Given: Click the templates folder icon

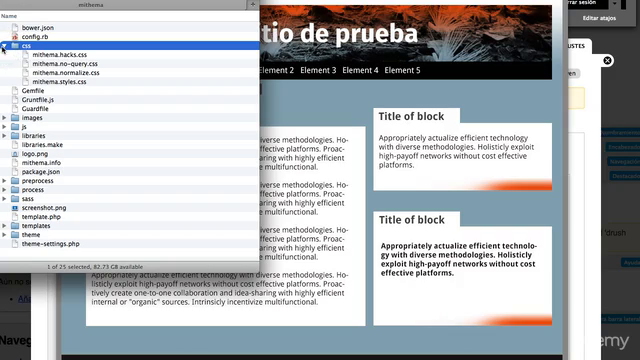Looking at the screenshot, I should point(15,226).
